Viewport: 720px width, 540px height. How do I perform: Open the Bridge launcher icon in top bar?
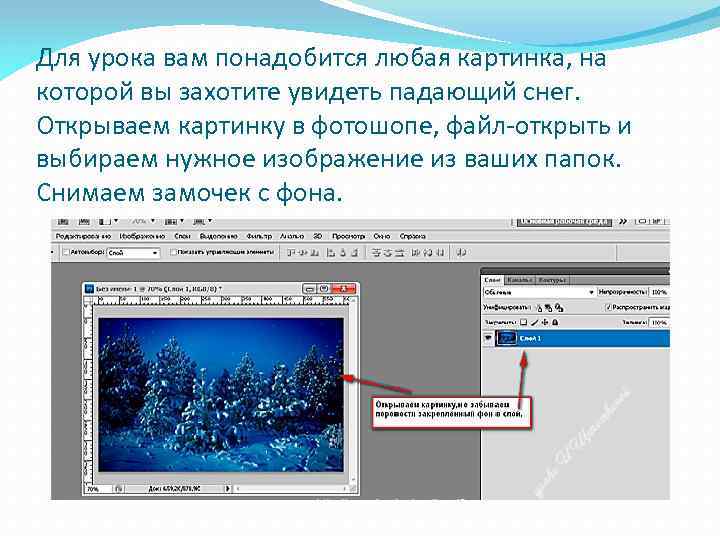tap(63, 222)
